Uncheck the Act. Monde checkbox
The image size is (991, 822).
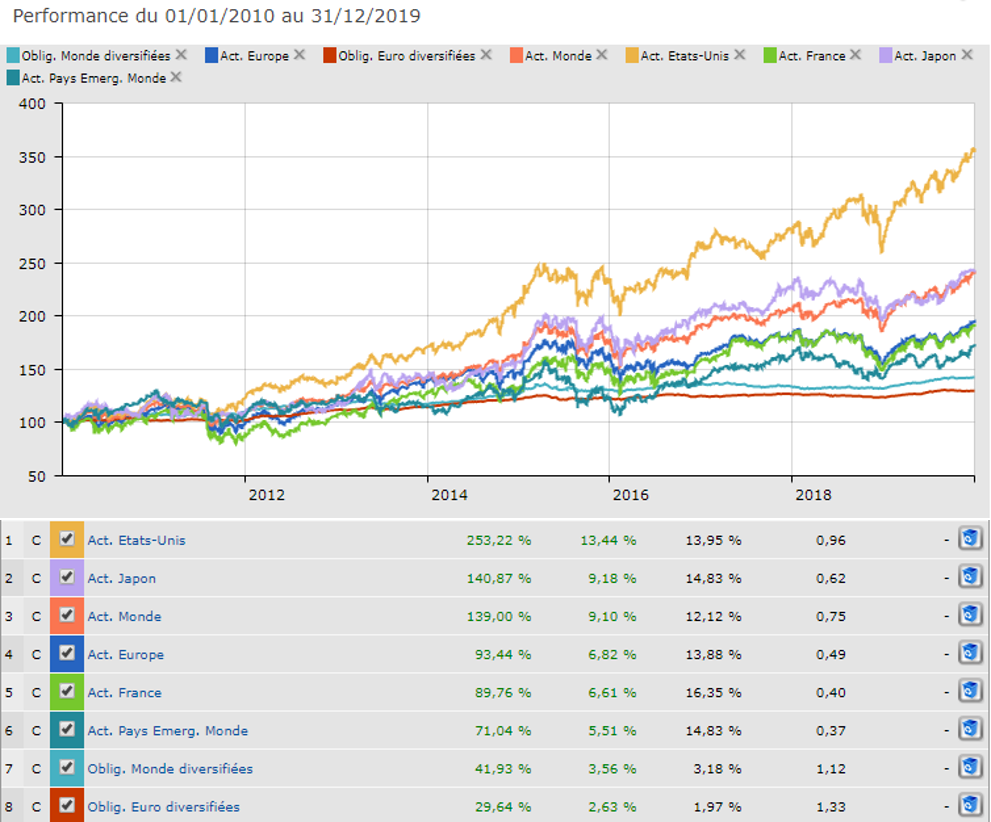coord(67,615)
